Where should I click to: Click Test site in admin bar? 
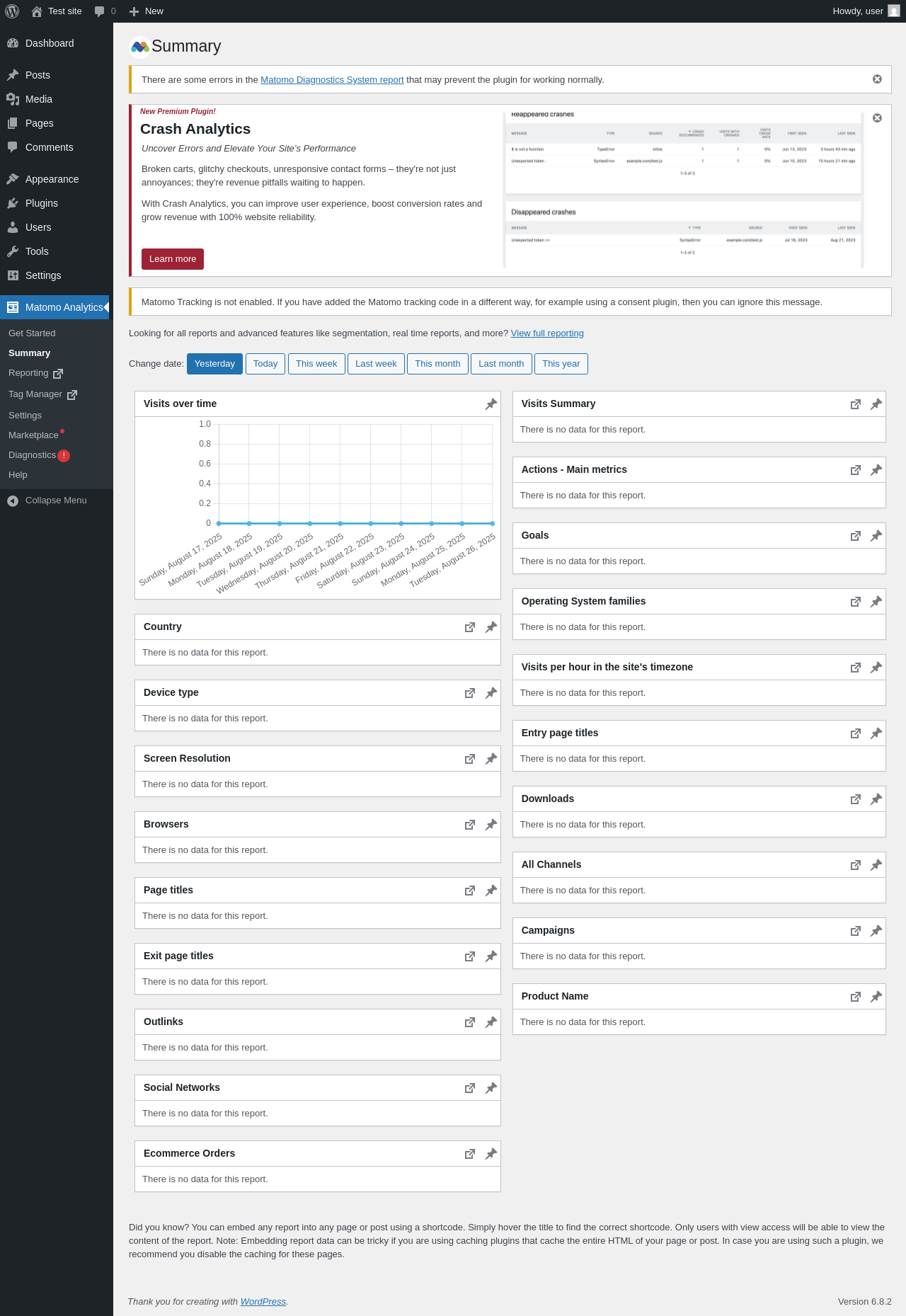57,11
